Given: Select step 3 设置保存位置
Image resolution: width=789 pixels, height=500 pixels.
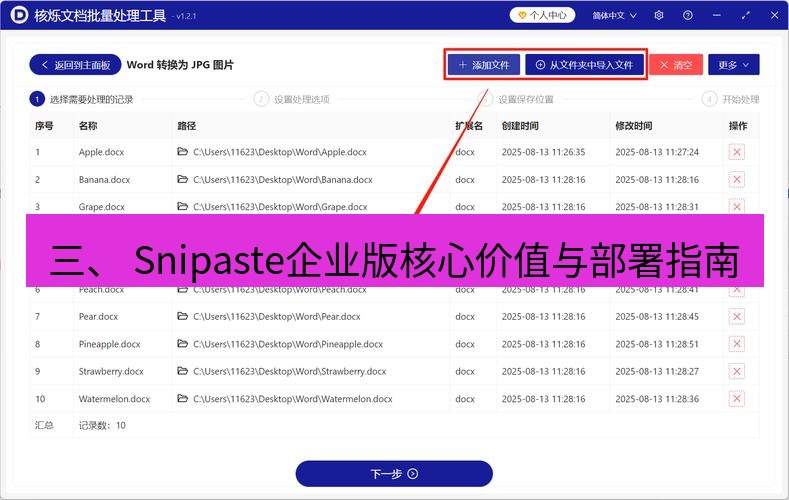Looking at the screenshot, I should 516,99.
